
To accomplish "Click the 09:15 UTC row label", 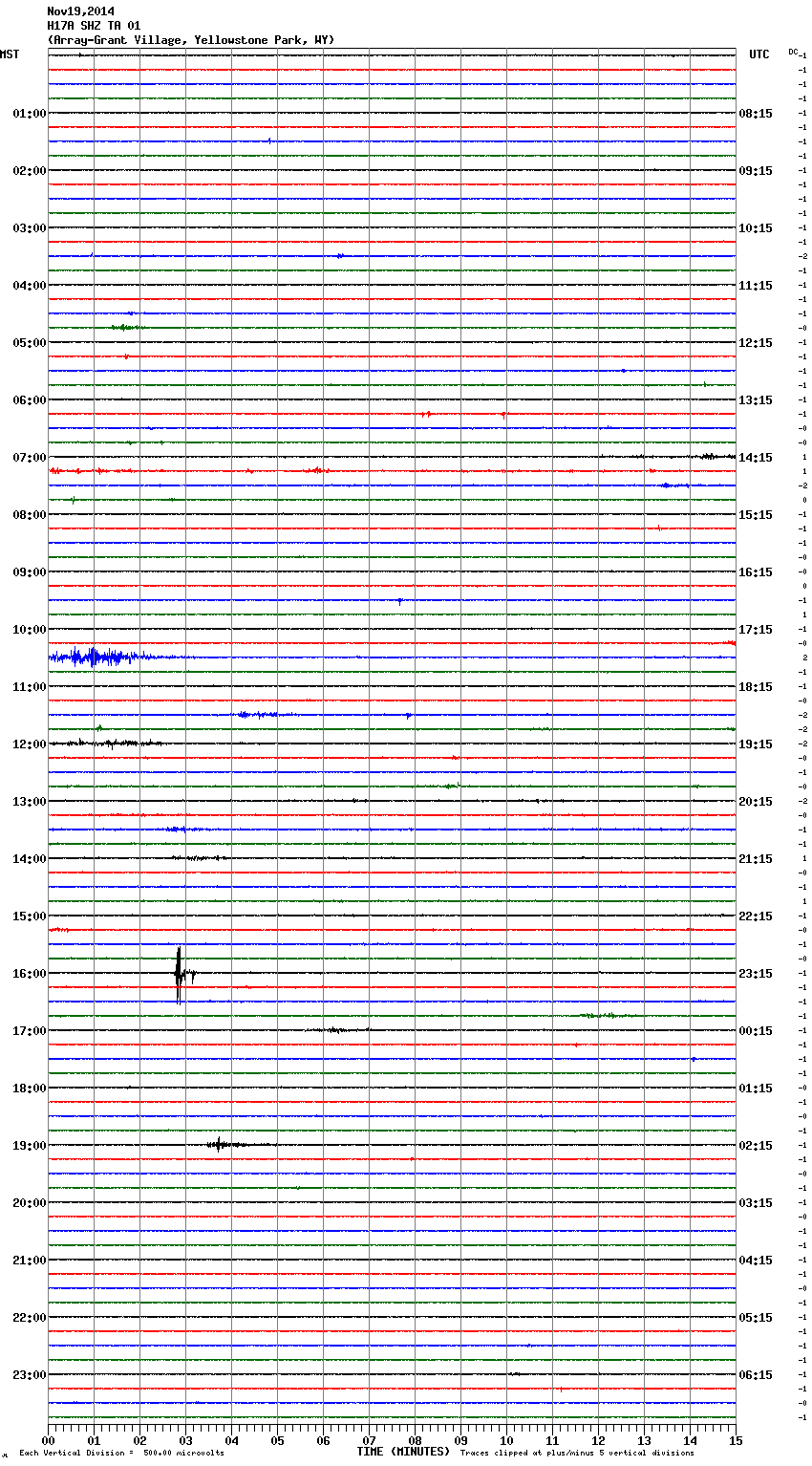I will point(756,171).
